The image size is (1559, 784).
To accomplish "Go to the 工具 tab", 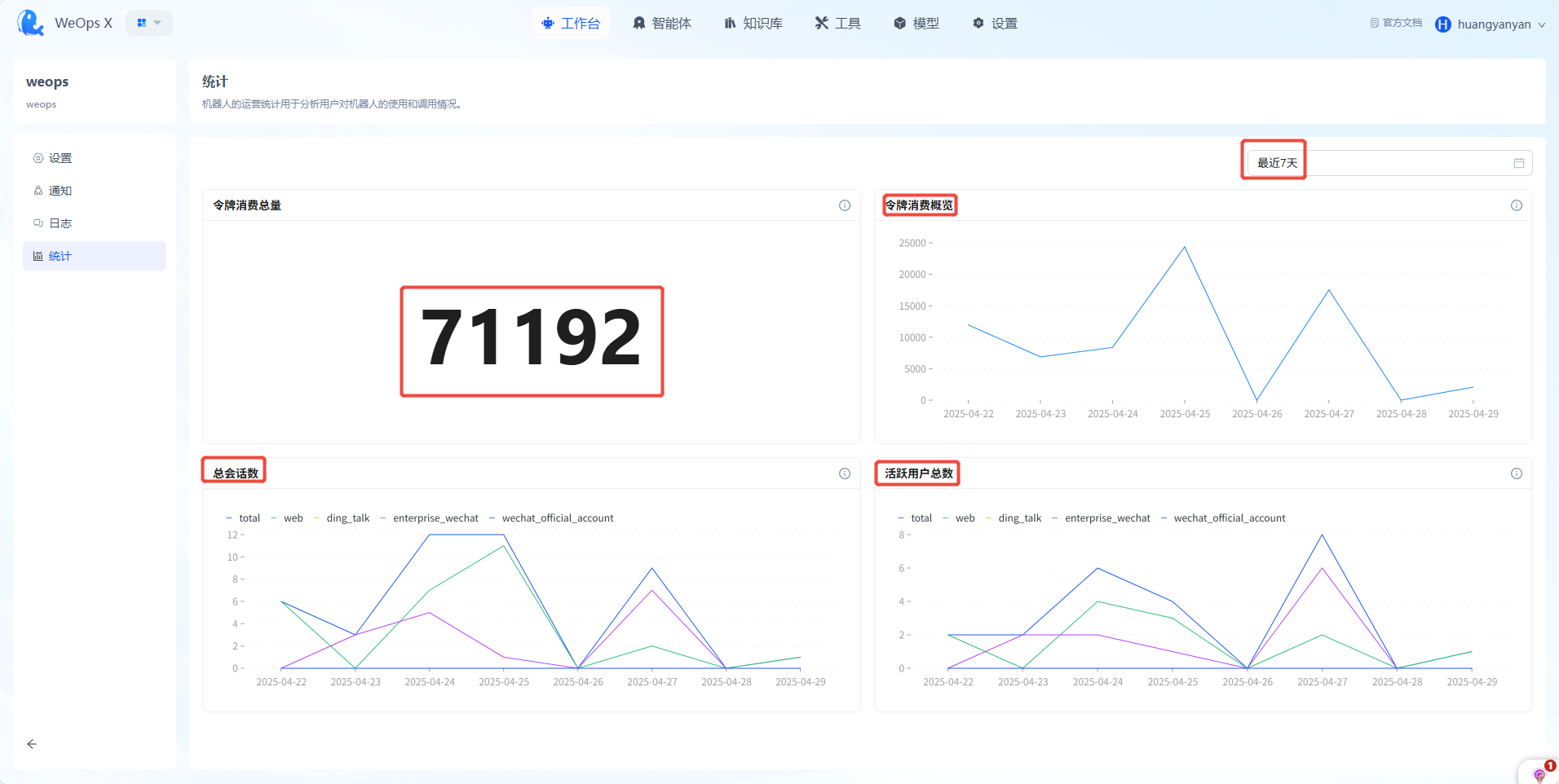I will 838,24.
